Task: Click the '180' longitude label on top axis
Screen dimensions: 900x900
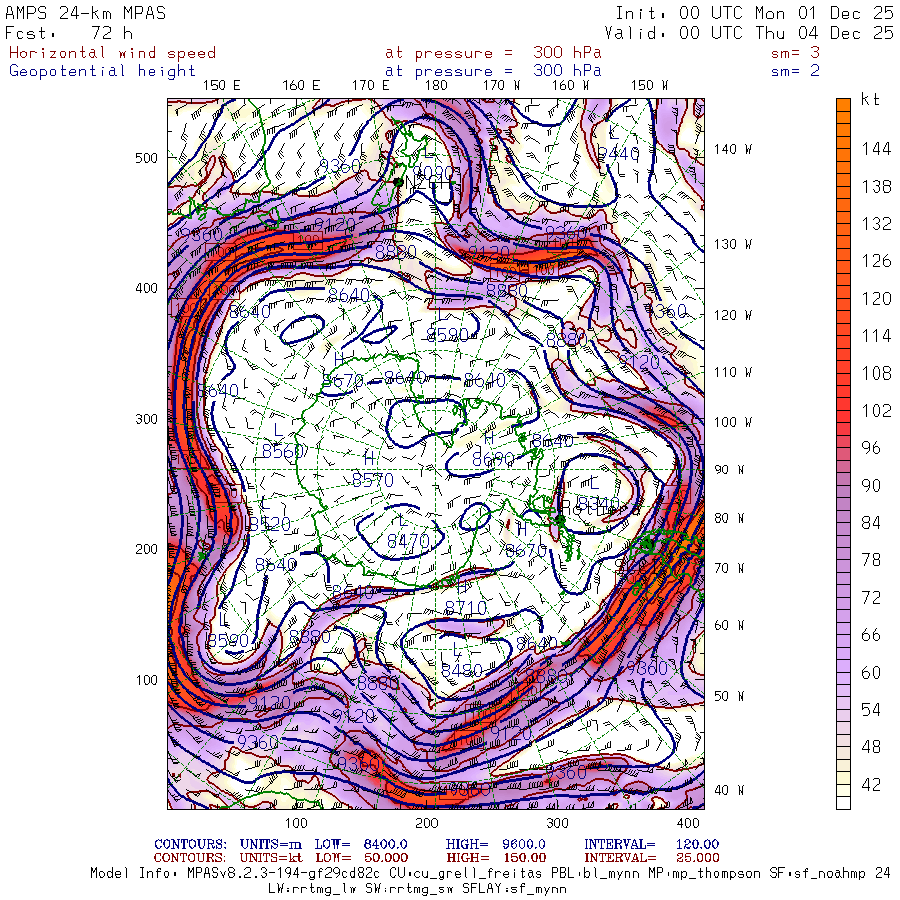Action: tap(436, 86)
